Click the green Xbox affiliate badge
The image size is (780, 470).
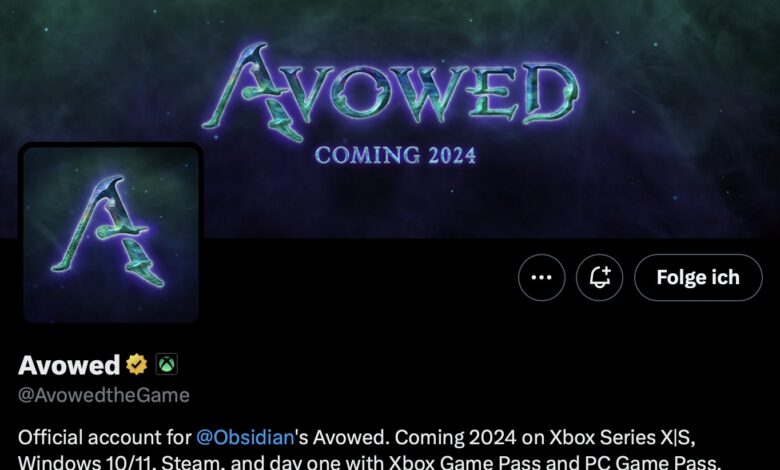[x=167, y=365]
